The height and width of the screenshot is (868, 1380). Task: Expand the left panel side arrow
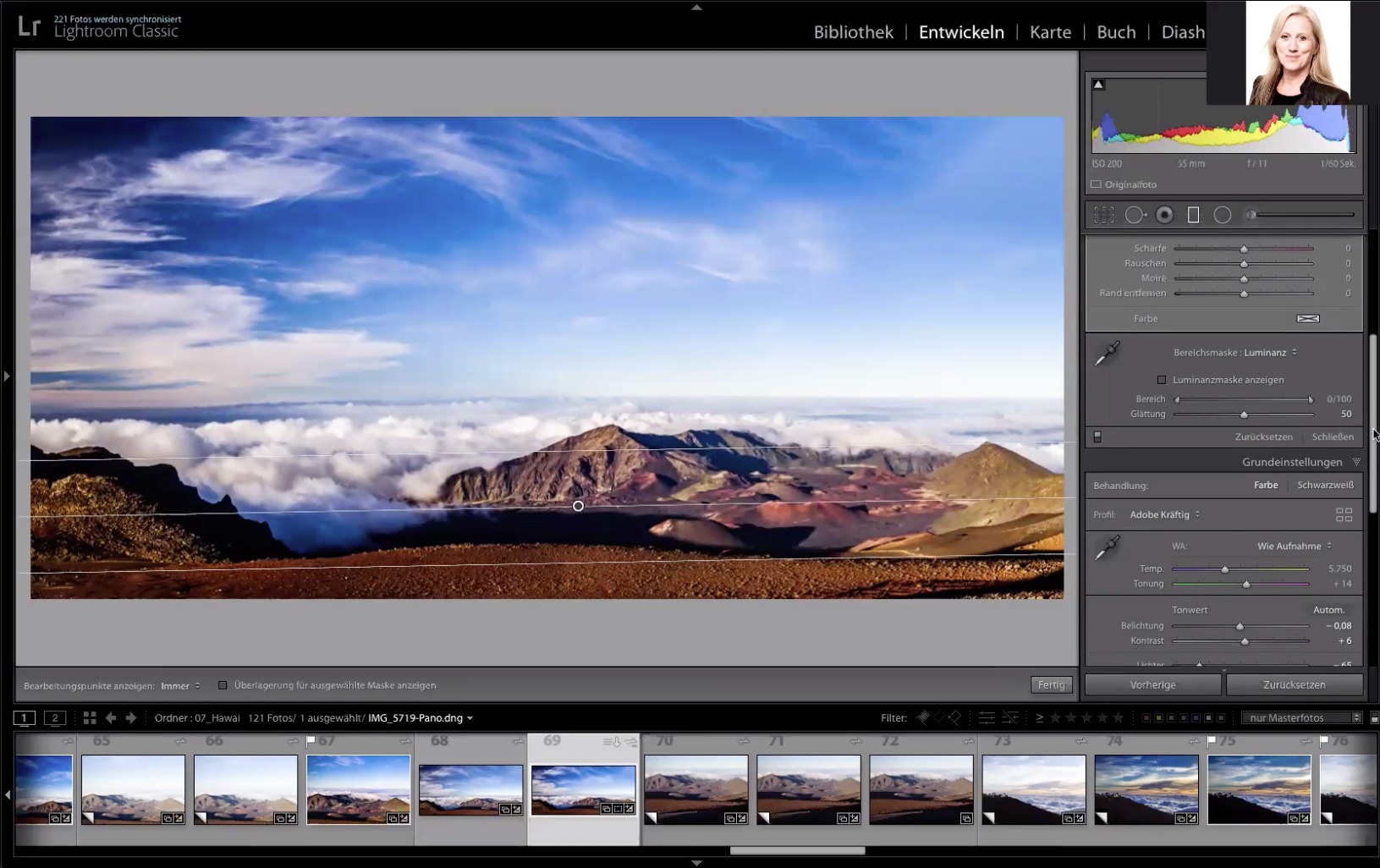[x=7, y=376]
